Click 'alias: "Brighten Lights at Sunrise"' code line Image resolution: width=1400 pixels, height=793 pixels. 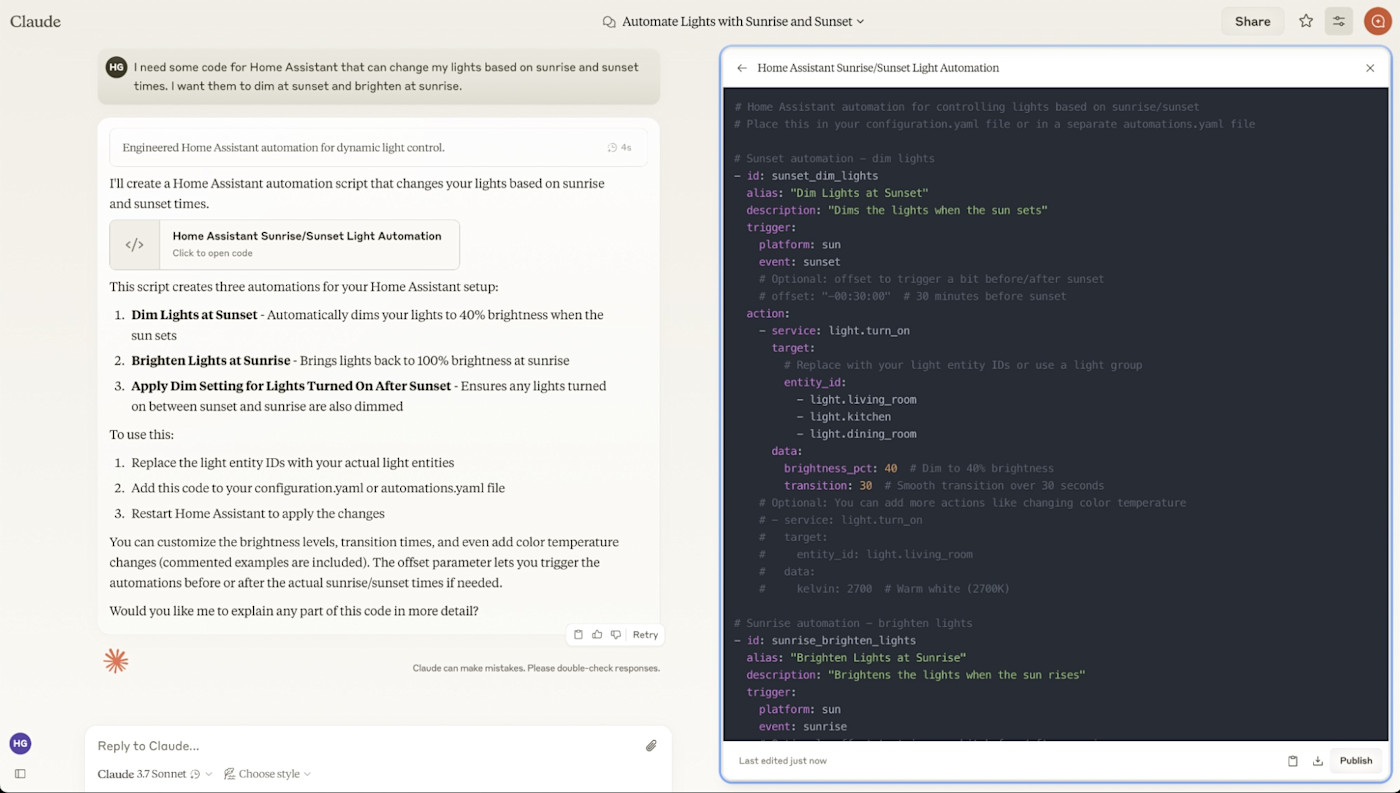856,657
